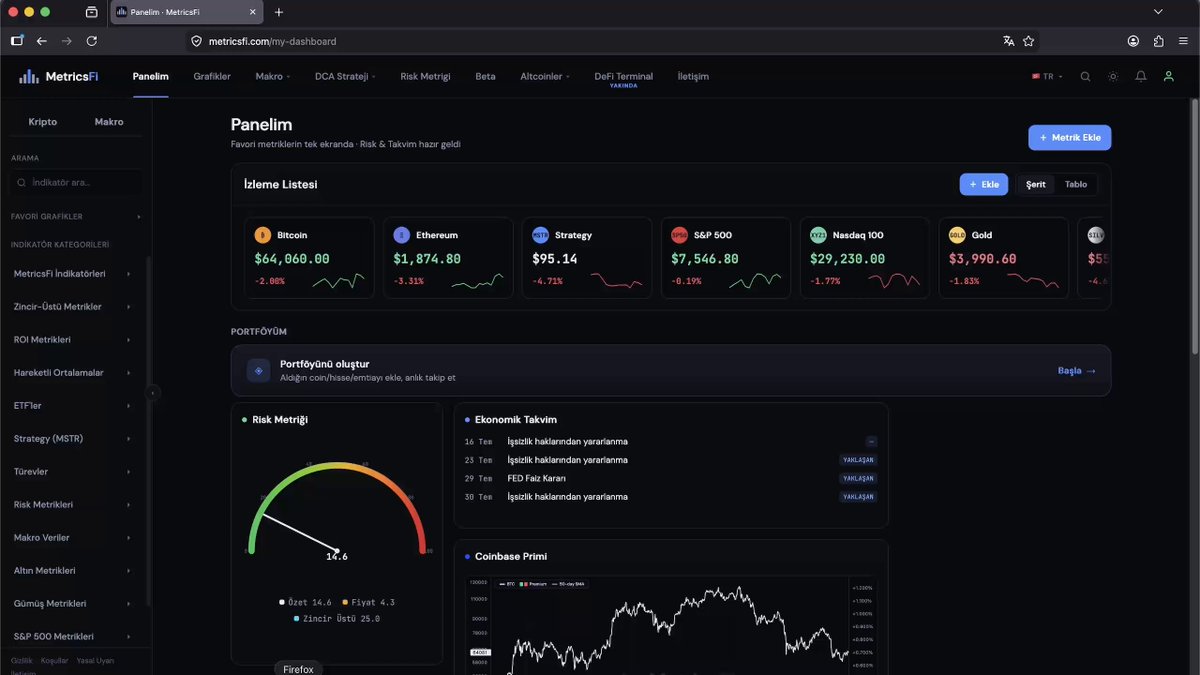Bookmark this page with the star icon
1200x675 pixels.
tap(1028, 41)
